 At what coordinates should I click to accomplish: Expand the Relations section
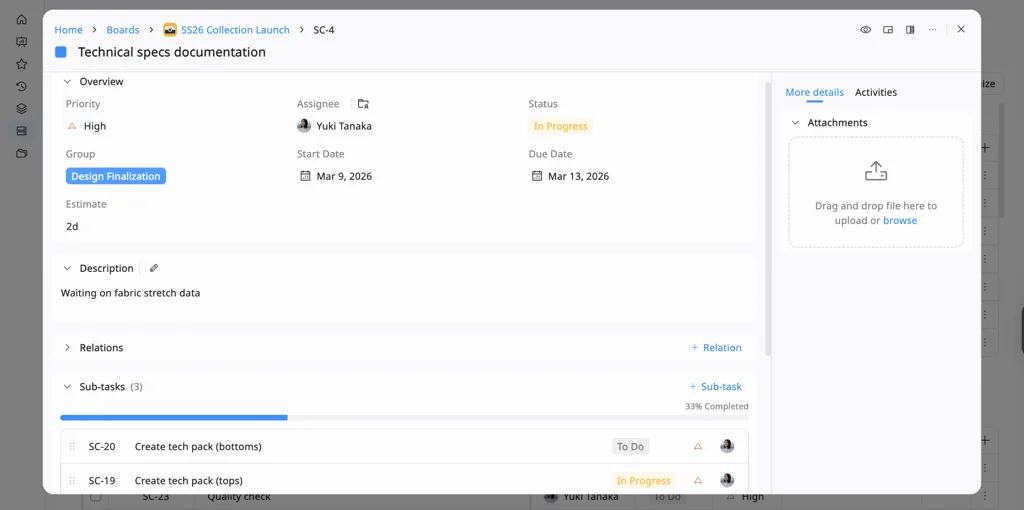[x=68, y=348]
